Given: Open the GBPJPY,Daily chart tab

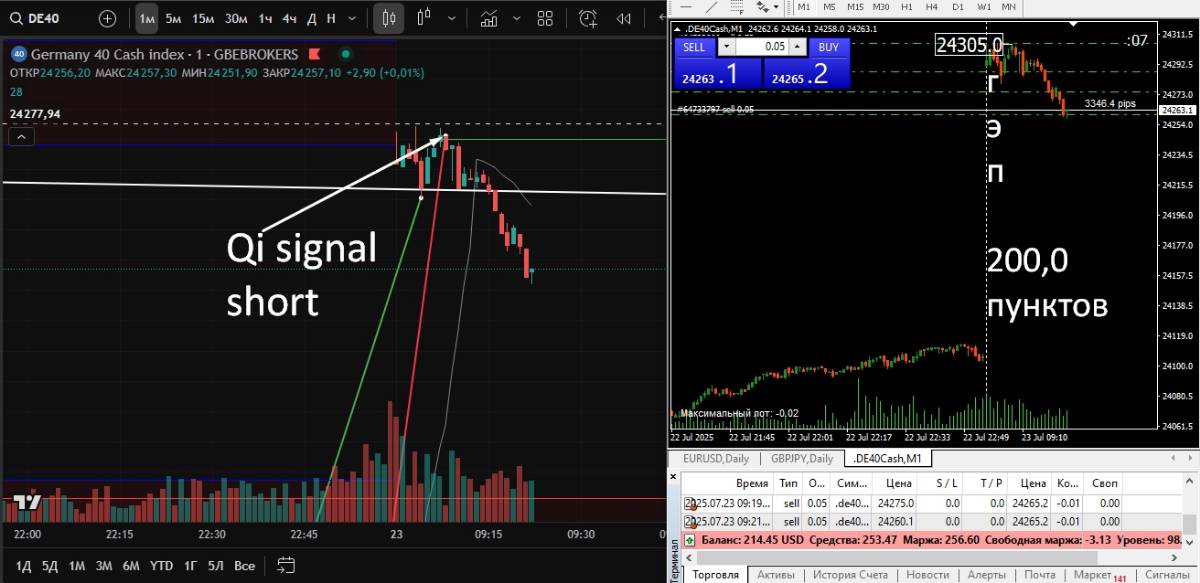Looking at the screenshot, I should tap(801, 459).
